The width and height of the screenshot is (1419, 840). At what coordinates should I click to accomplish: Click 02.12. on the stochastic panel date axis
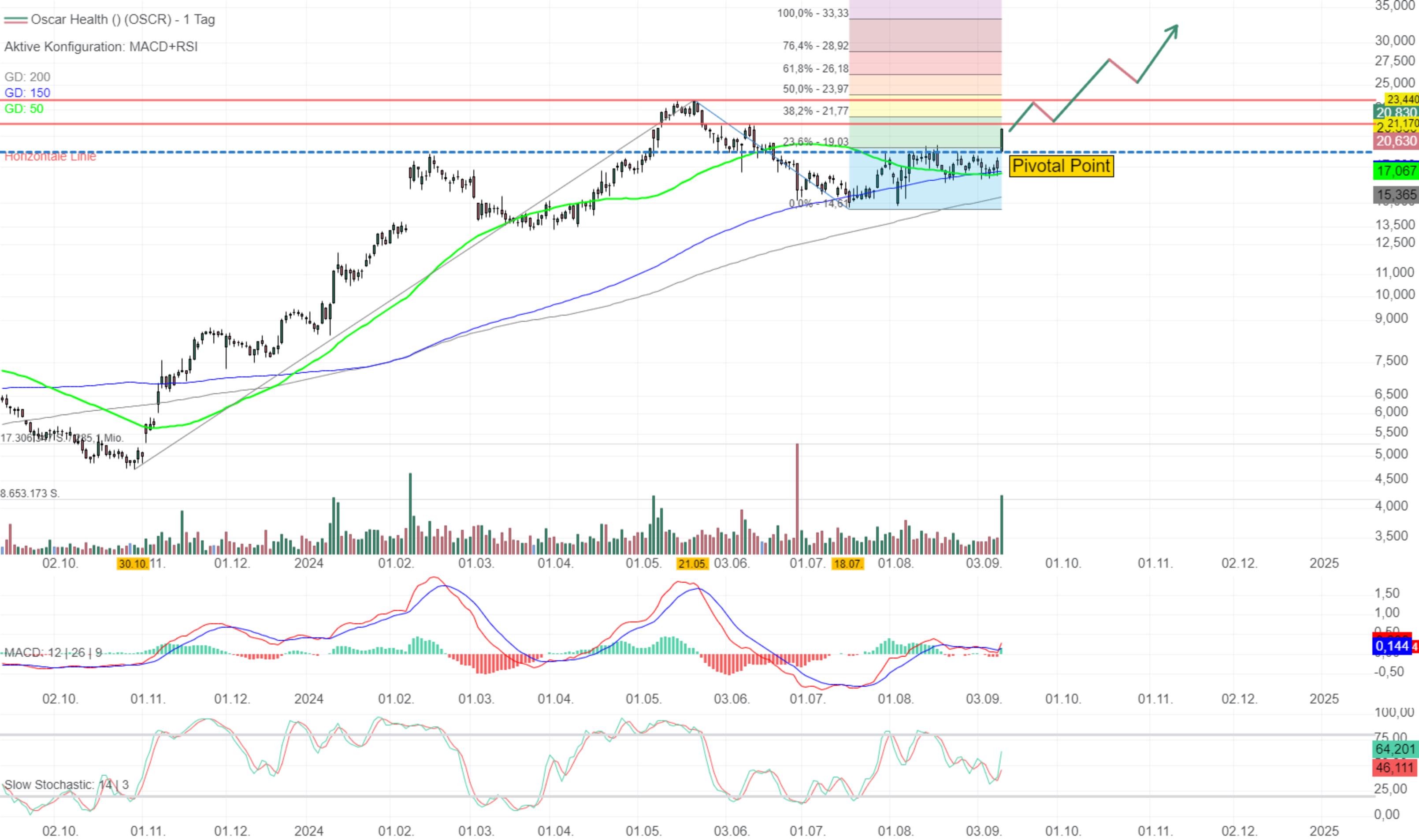pos(1239,832)
